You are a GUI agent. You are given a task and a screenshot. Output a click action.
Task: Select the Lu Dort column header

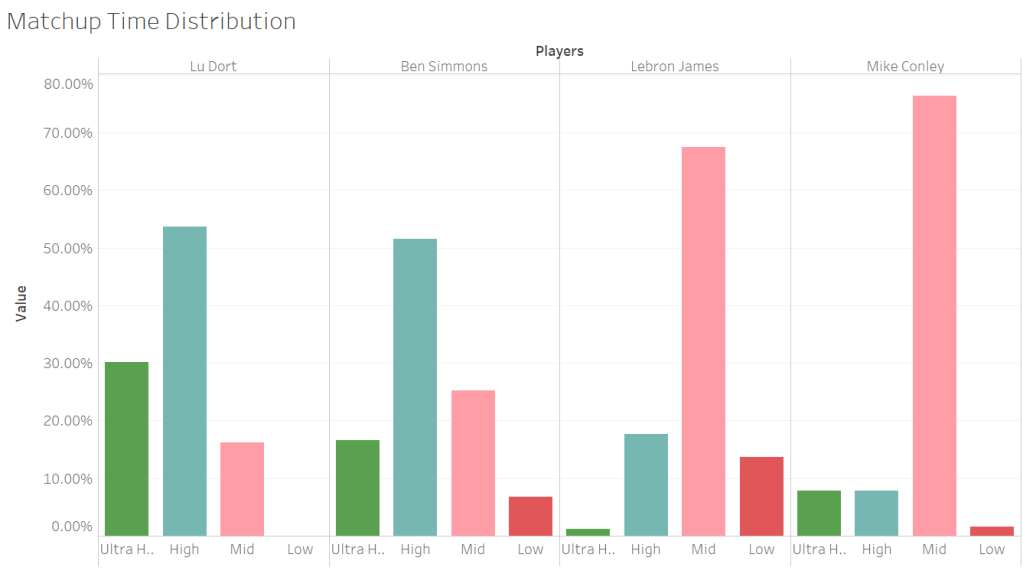click(x=213, y=67)
